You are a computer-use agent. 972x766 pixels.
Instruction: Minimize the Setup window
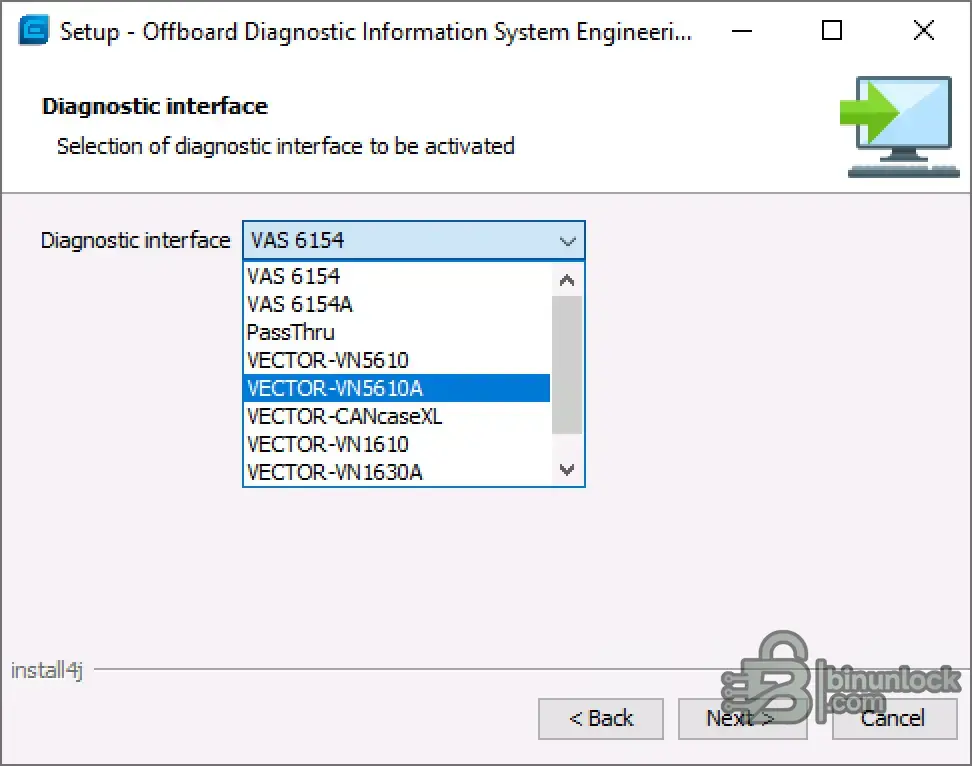pyautogui.click(x=741, y=30)
